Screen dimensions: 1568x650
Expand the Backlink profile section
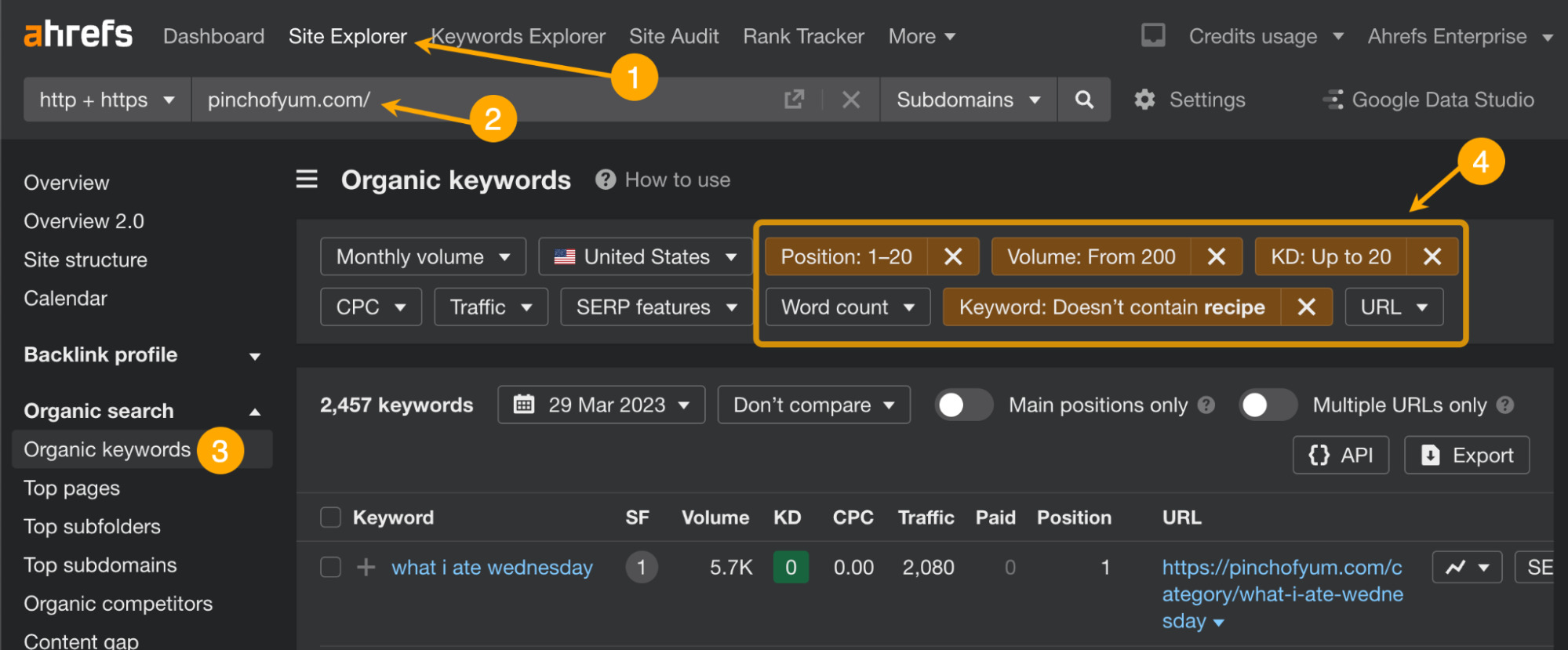(141, 355)
